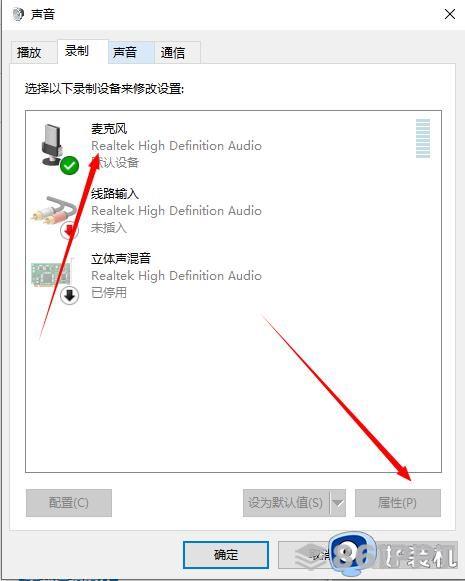
Task: Click the 设为默认值(S) button
Action: (286, 503)
